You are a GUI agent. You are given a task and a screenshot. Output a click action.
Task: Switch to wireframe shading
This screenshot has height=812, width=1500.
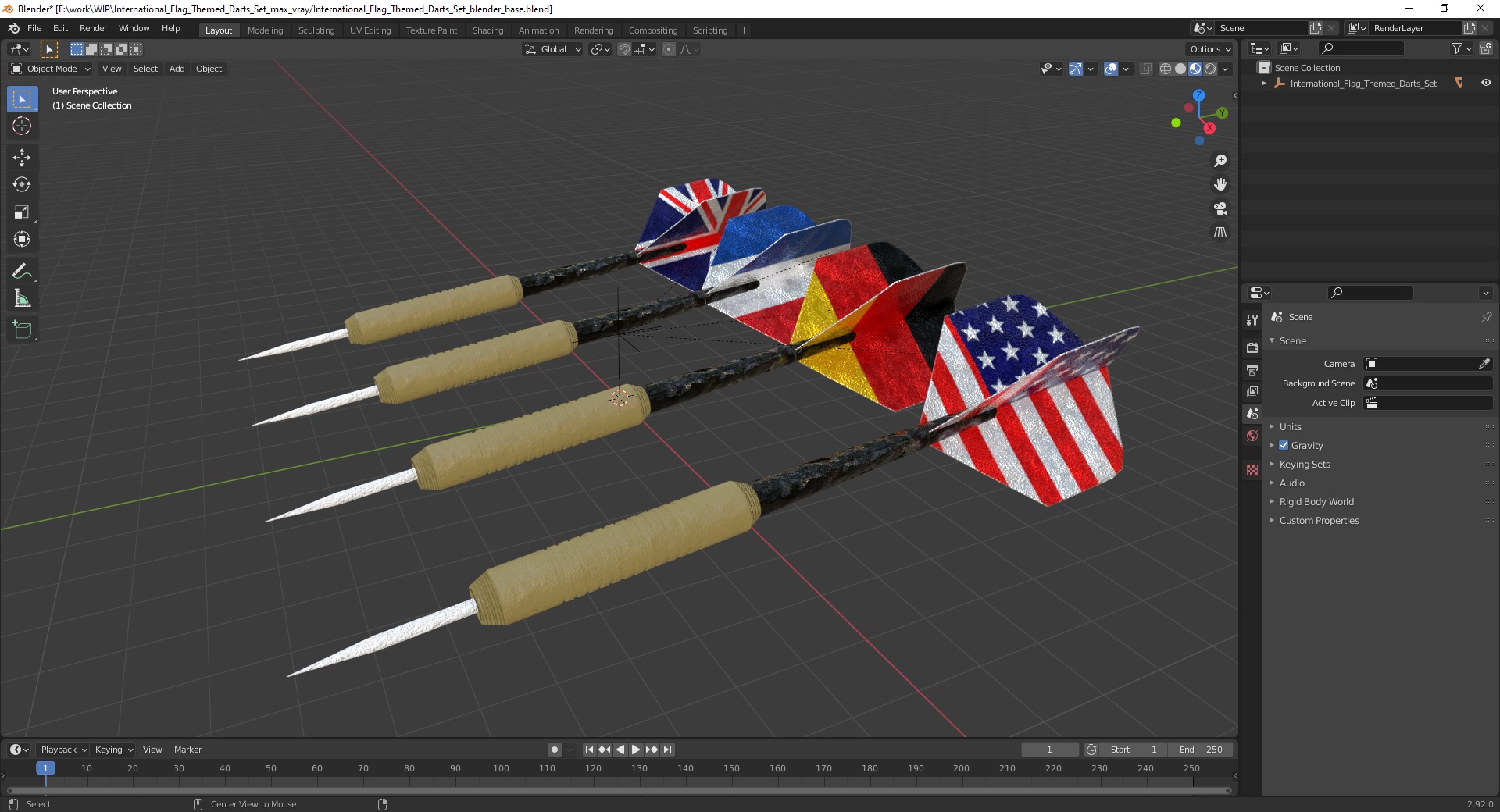point(1166,69)
